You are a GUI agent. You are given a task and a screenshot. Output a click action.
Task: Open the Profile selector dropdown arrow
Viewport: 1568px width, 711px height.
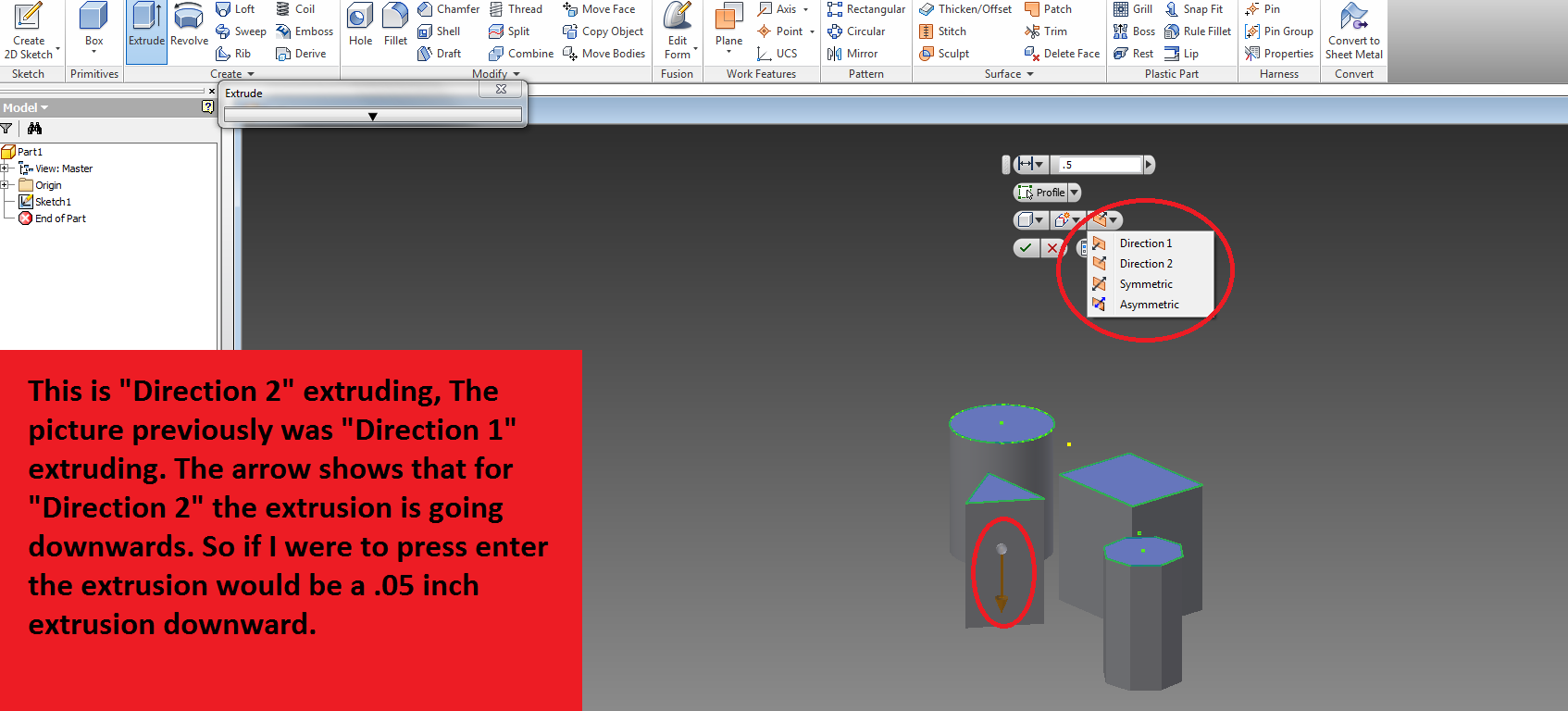point(1075,193)
